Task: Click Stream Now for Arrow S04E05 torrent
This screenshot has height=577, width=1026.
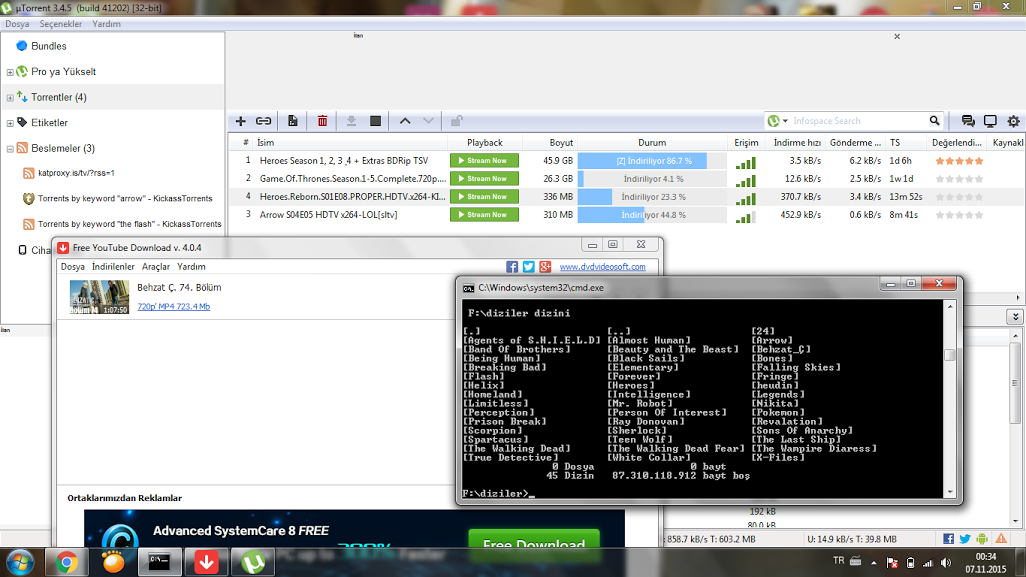Action: click(484, 215)
